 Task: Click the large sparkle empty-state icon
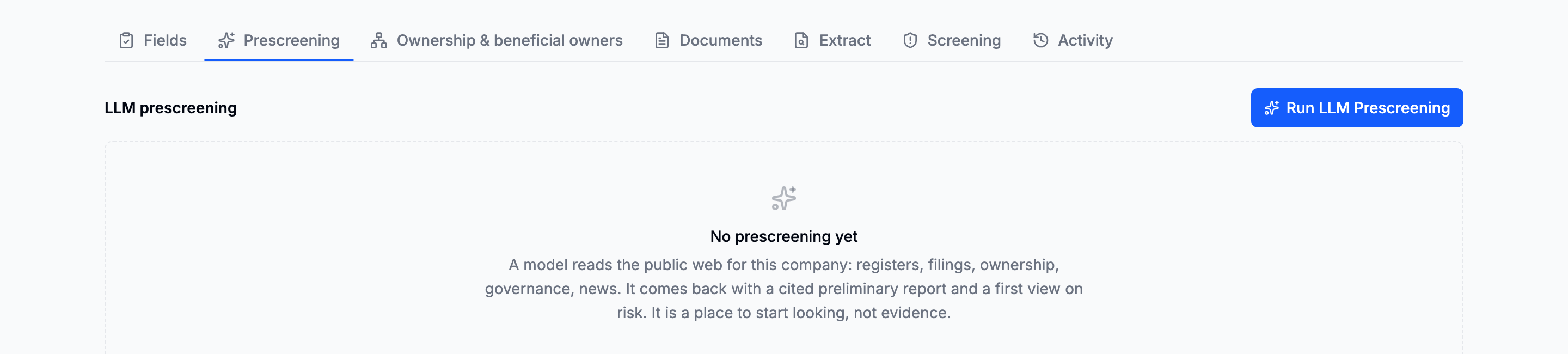point(784,198)
